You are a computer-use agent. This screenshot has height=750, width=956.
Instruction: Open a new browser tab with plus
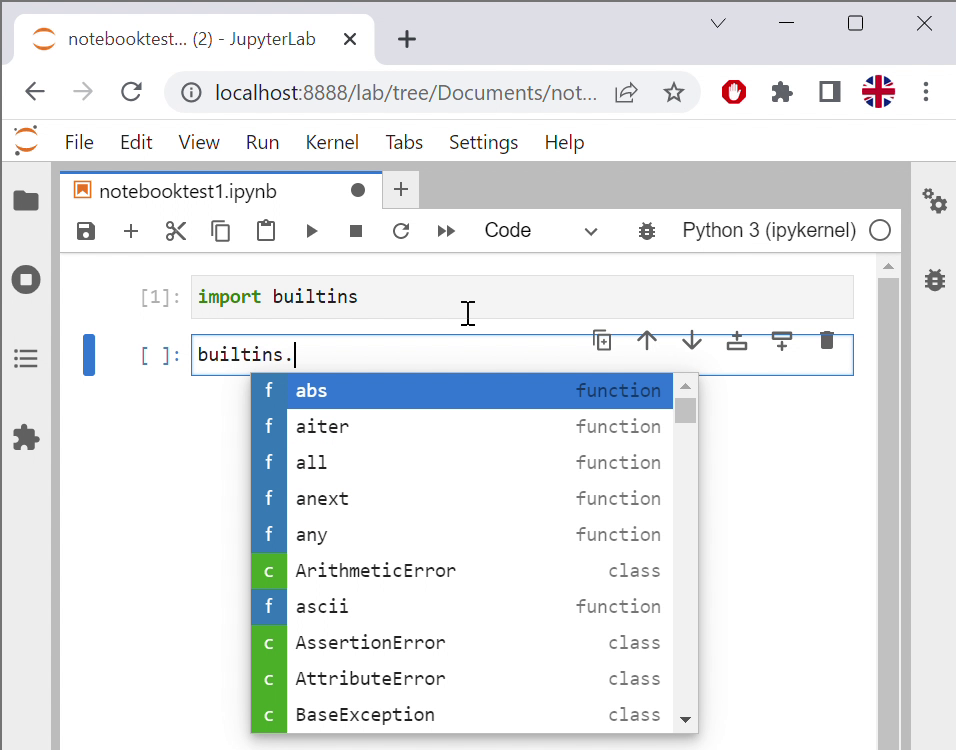pos(407,39)
